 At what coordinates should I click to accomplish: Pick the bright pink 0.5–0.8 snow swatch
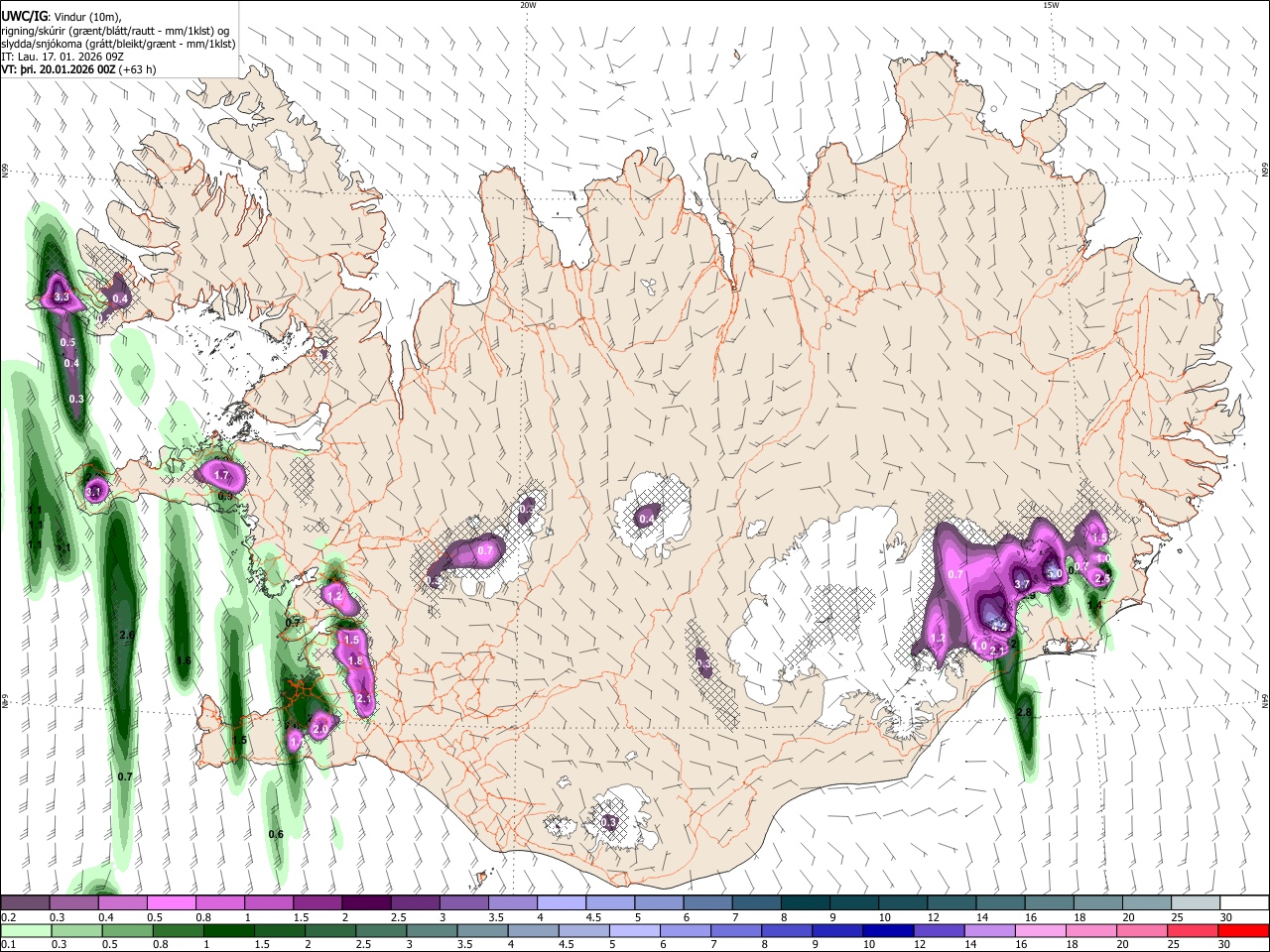point(171,902)
